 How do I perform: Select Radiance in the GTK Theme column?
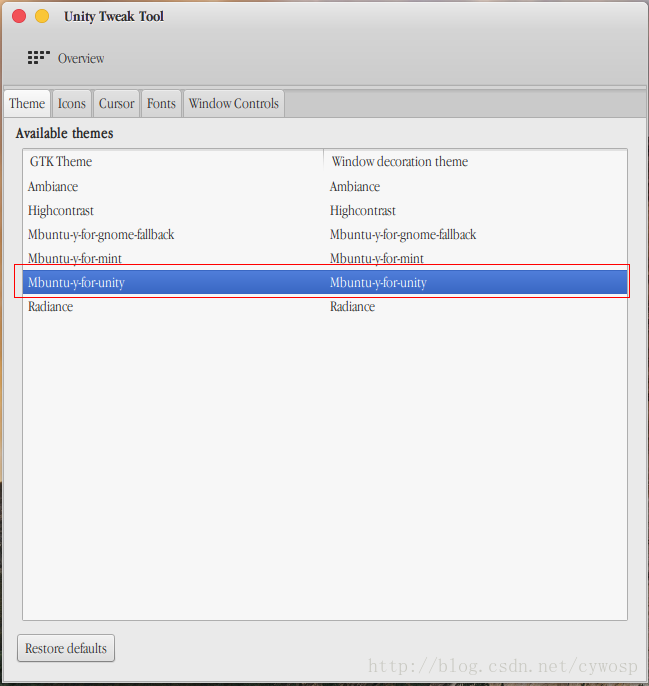pos(50,307)
